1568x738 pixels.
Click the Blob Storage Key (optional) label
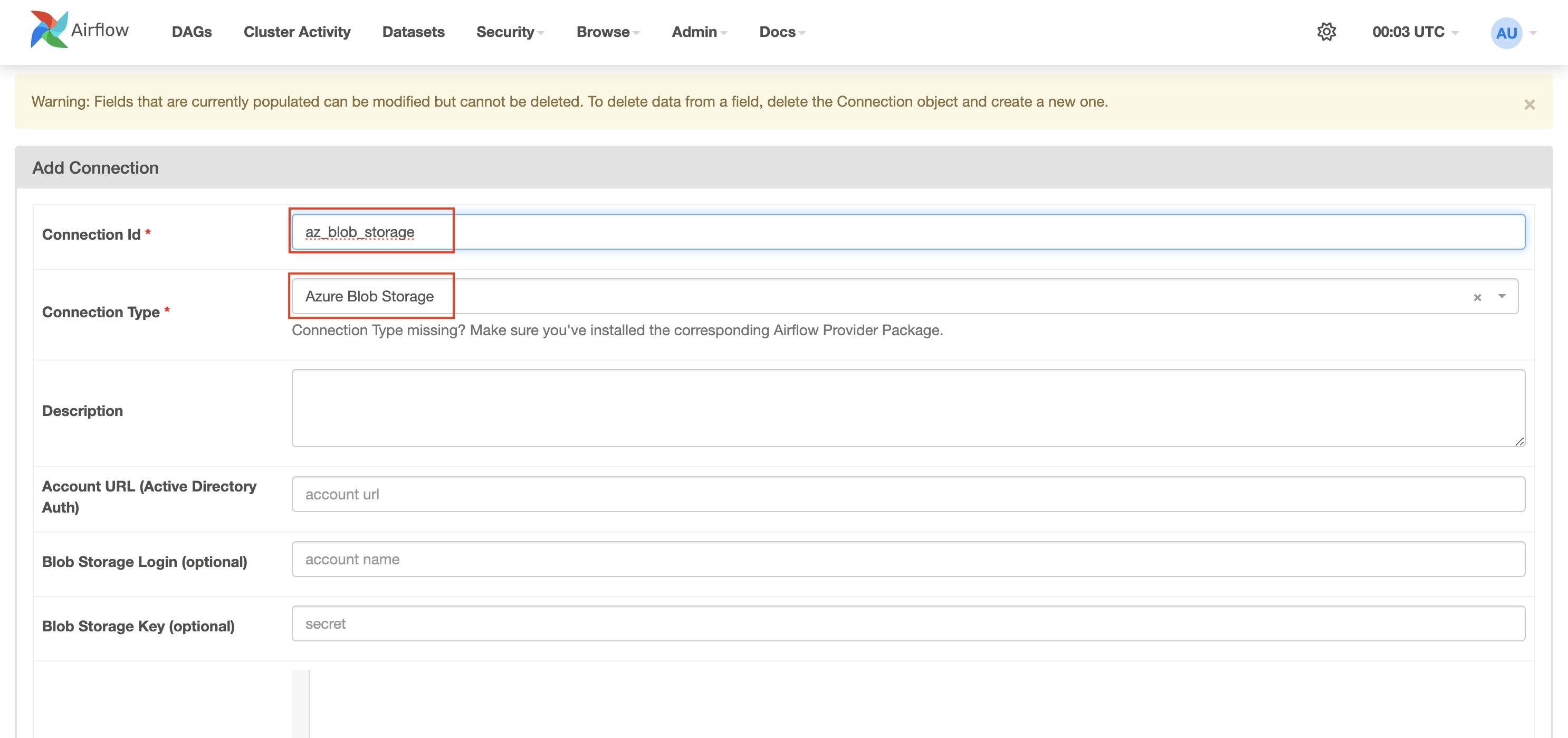(x=138, y=626)
